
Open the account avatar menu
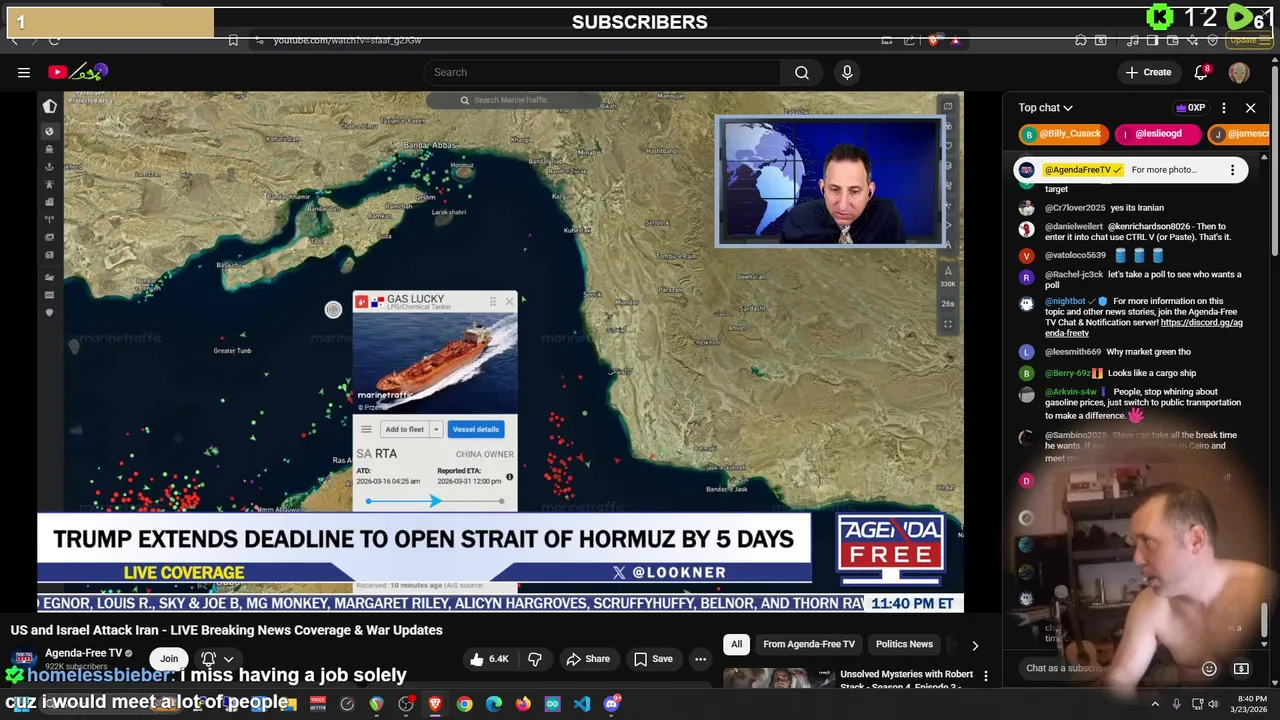[x=1239, y=72]
